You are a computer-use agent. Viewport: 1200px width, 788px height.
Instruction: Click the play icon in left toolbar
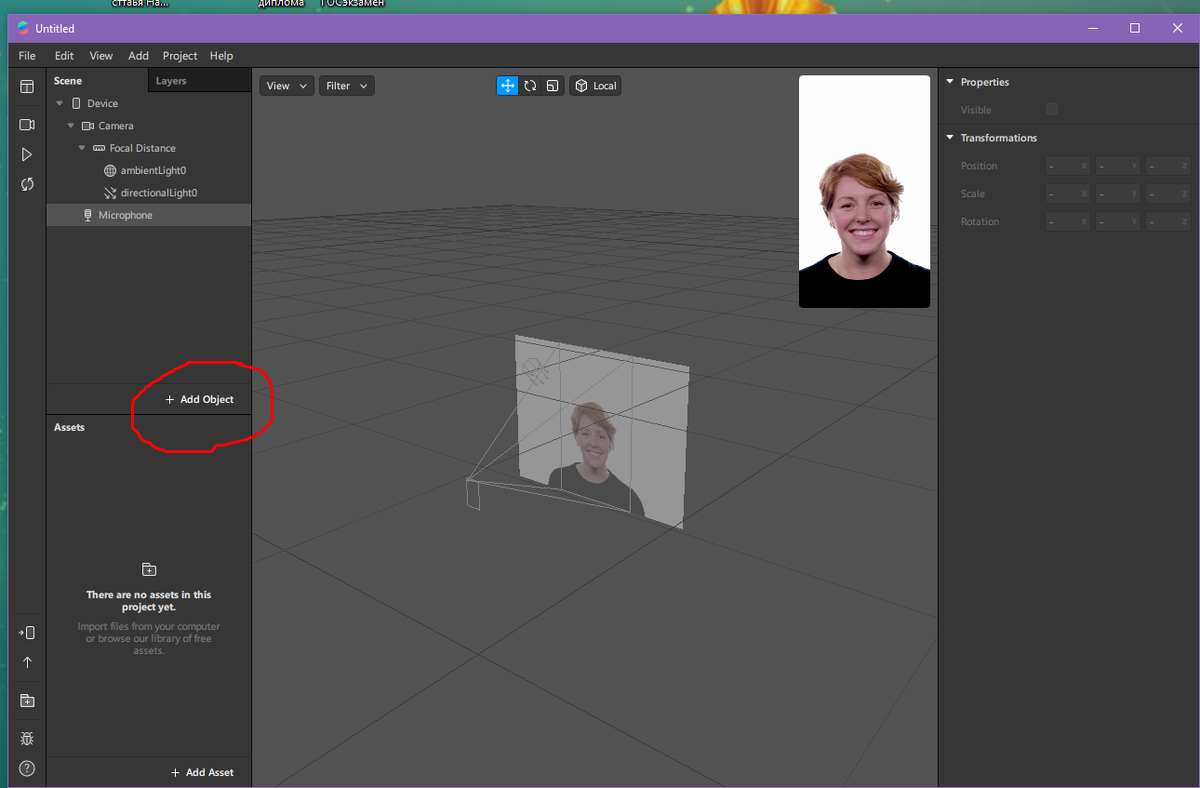[x=27, y=155]
